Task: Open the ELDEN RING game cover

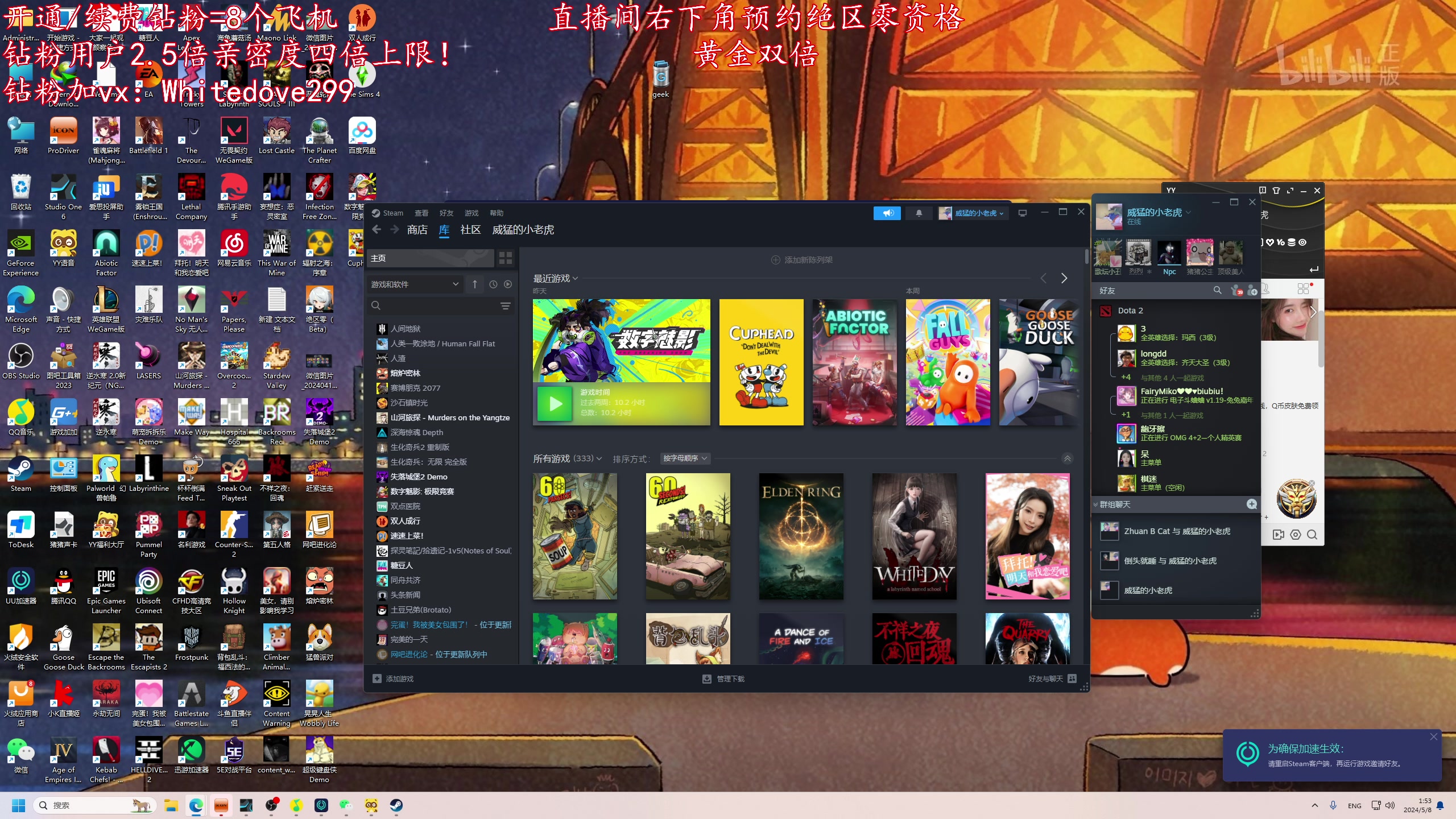Action: [x=801, y=536]
